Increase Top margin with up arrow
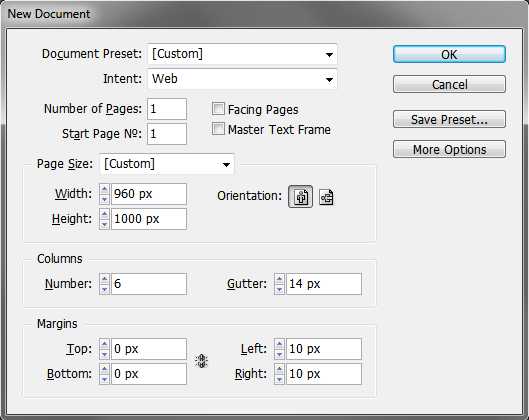529x420 pixels. [105, 344]
